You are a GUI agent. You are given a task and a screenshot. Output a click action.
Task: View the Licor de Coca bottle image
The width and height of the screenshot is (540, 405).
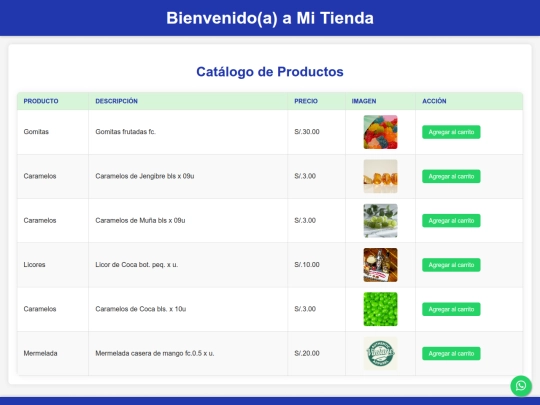click(380, 265)
